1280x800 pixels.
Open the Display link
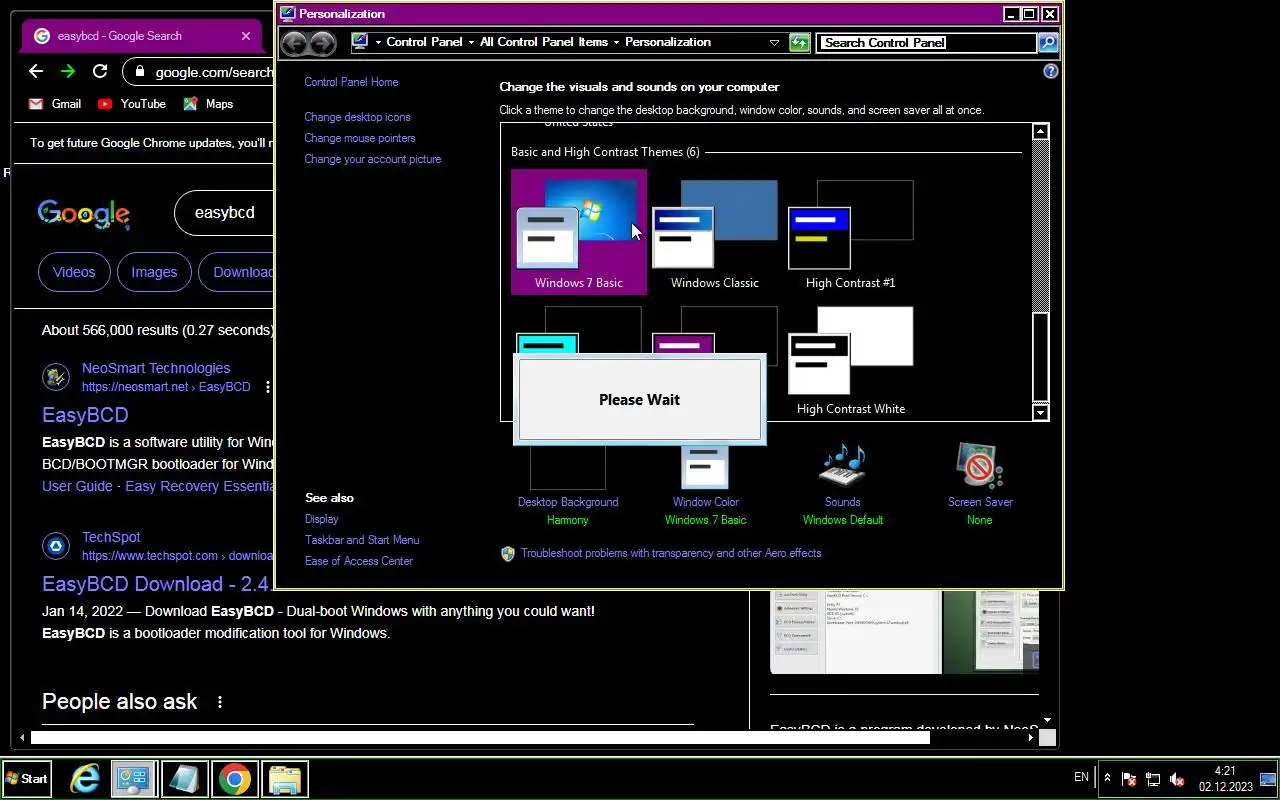tap(322, 519)
